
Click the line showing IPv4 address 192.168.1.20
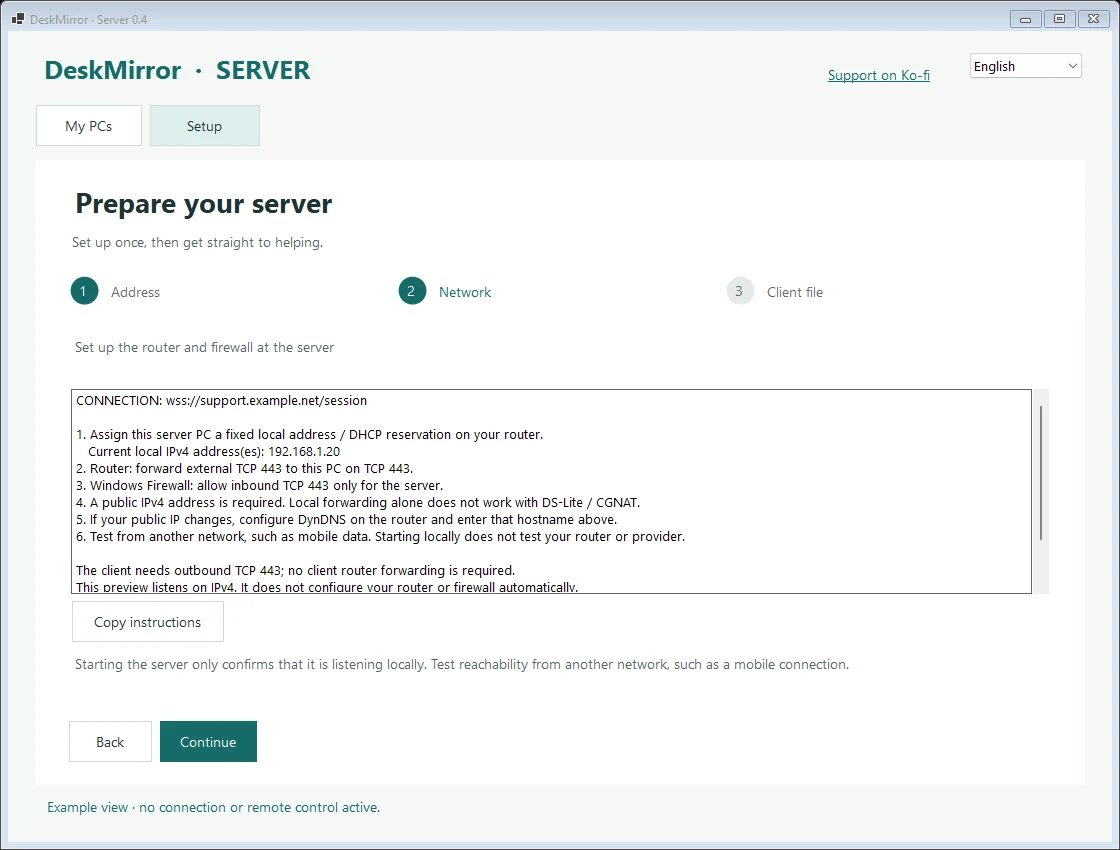click(x=214, y=451)
